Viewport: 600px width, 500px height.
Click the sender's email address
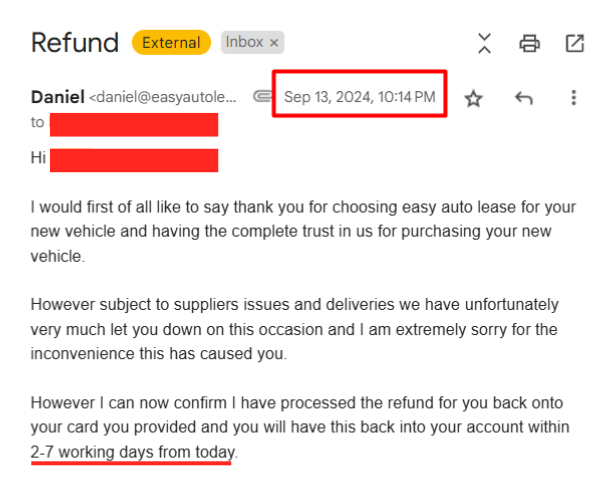(165, 98)
